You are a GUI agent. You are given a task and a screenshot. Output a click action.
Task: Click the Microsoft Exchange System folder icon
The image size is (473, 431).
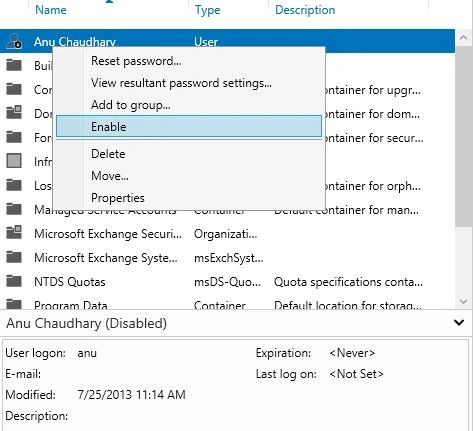pyautogui.click(x=14, y=257)
